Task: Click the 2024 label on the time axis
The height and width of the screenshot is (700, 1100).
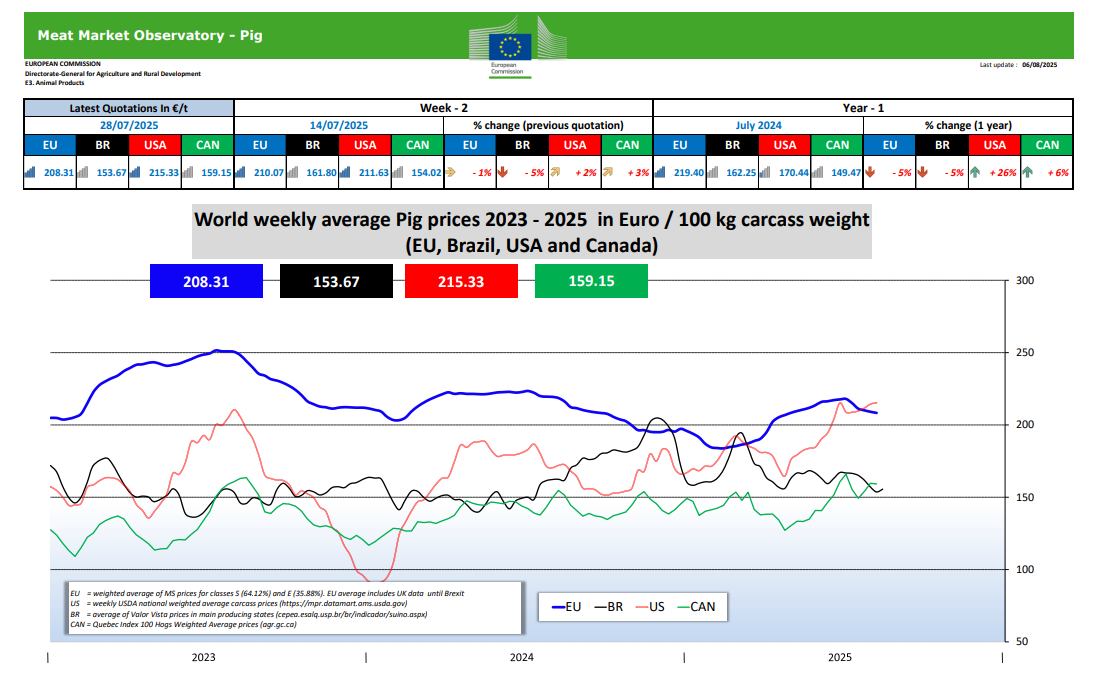Action: click(x=521, y=657)
